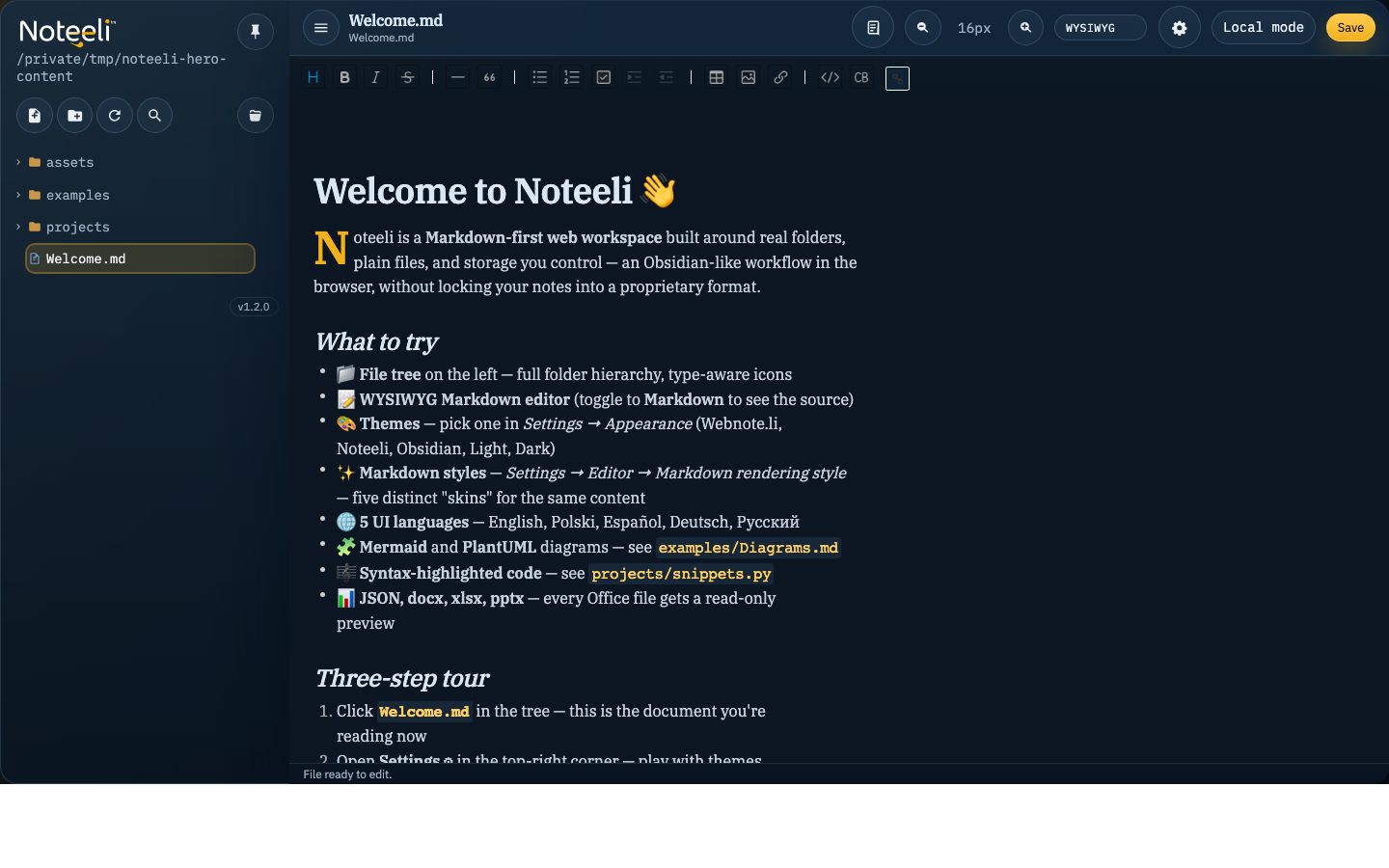Zoom in the editor font size
Viewport: 1389px width, 868px height.
point(1026,28)
